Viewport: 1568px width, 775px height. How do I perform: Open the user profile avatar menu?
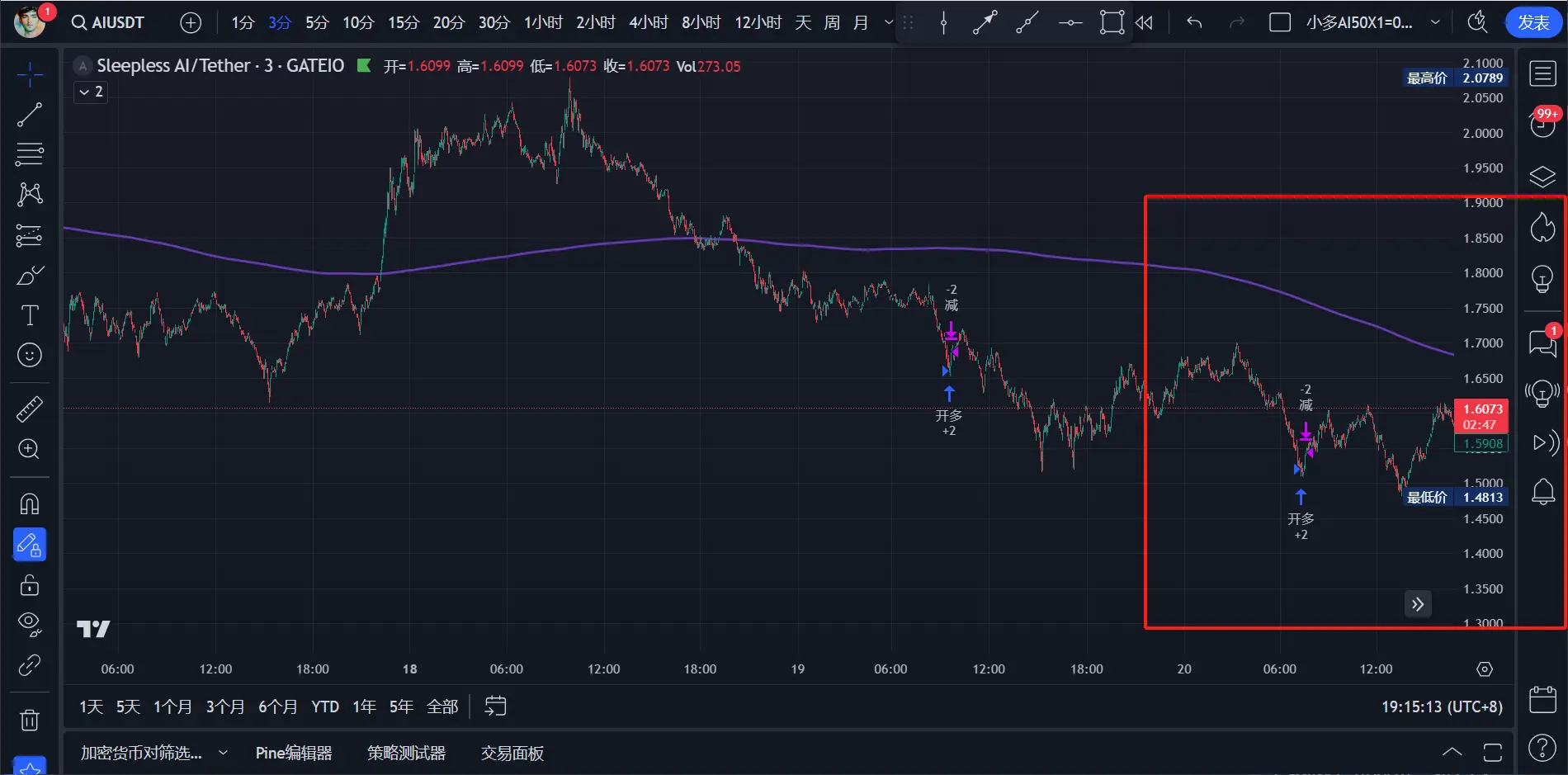(30, 22)
